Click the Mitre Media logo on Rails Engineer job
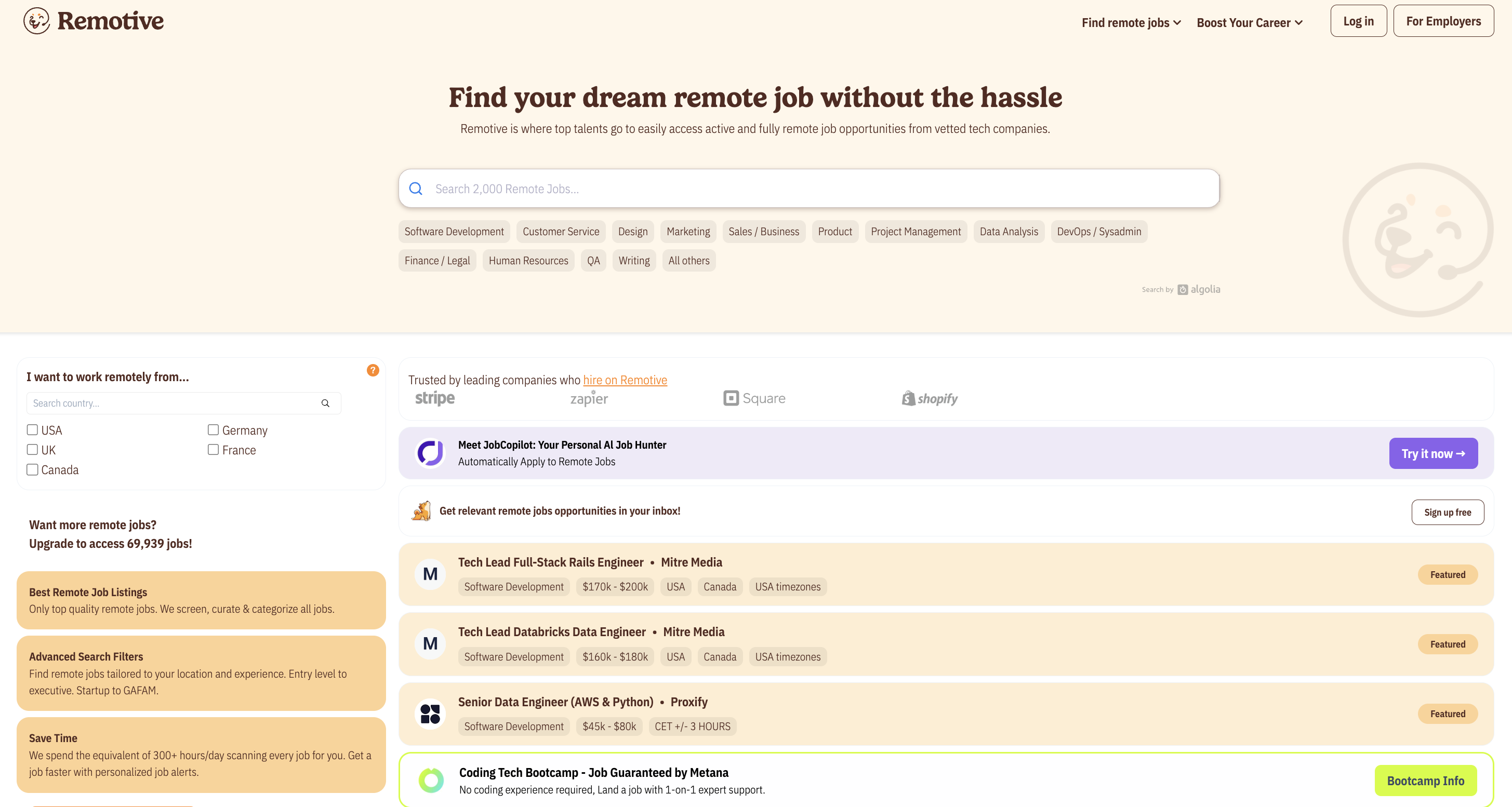This screenshot has height=807, width=1512. [x=430, y=574]
